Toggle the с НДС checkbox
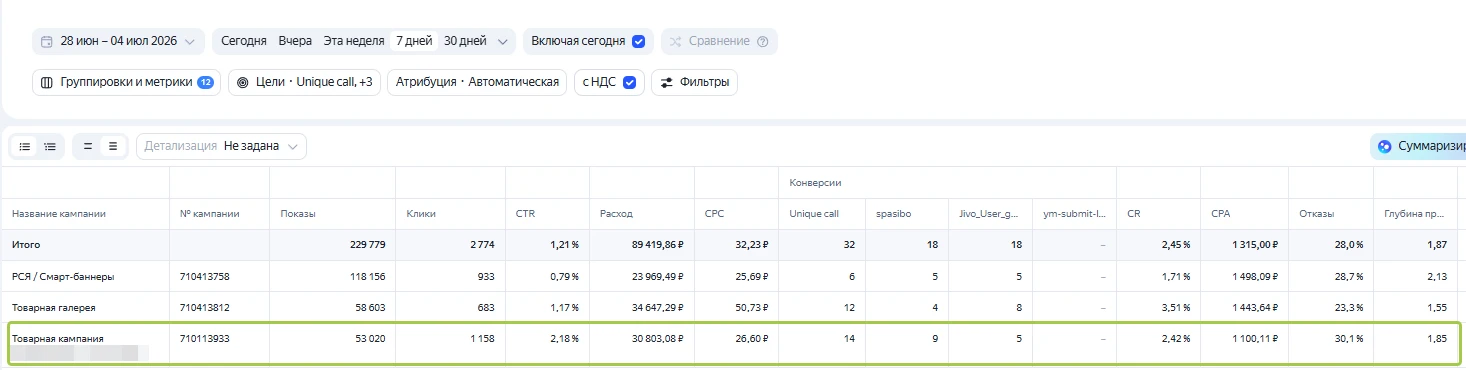The width and height of the screenshot is (1466, 370). (x=629, y=82)
